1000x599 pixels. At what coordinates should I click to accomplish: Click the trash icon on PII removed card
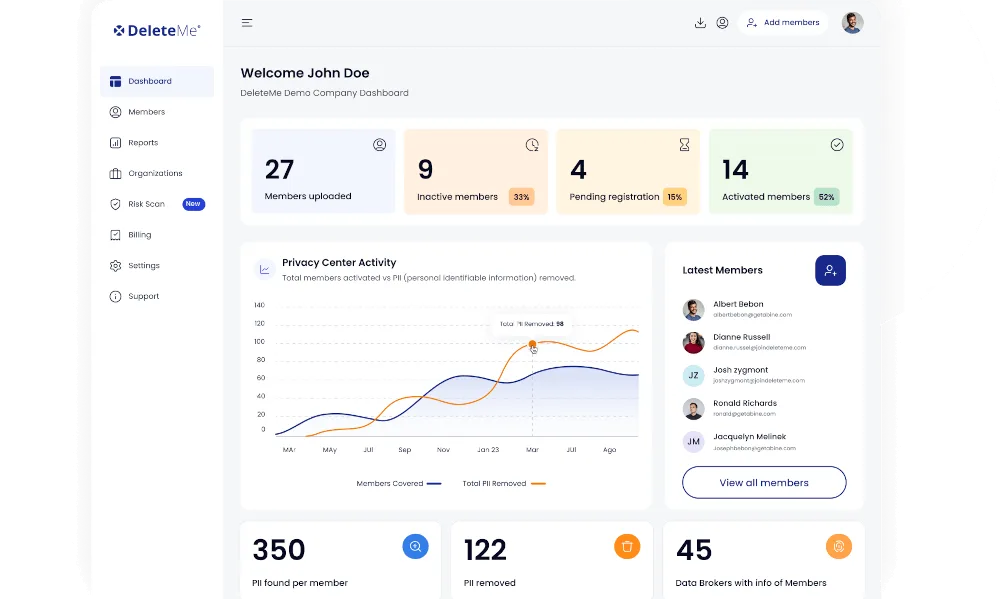pos(627,546)
